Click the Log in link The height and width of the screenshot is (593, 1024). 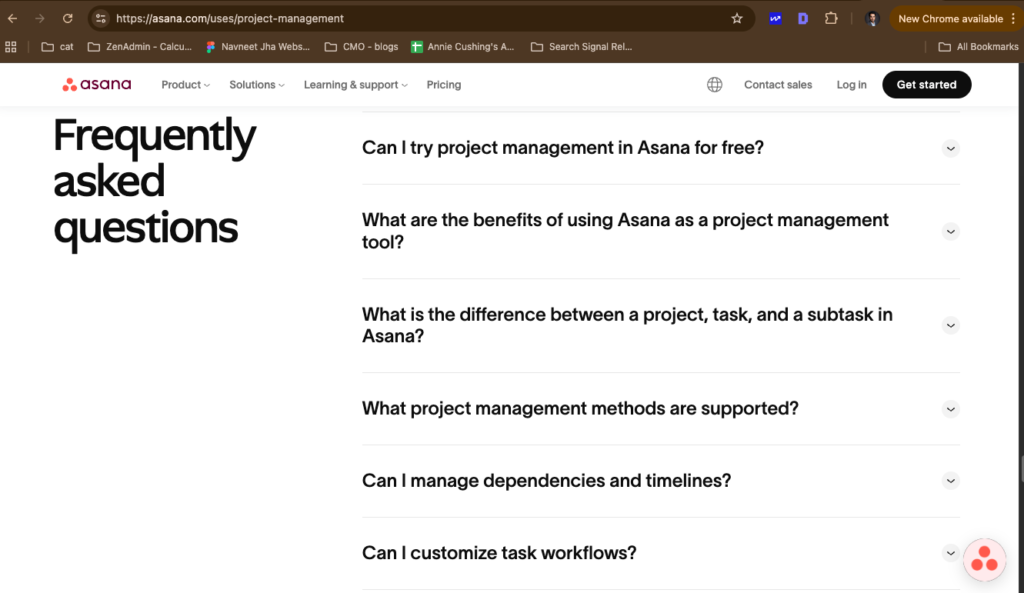(851, 85)
